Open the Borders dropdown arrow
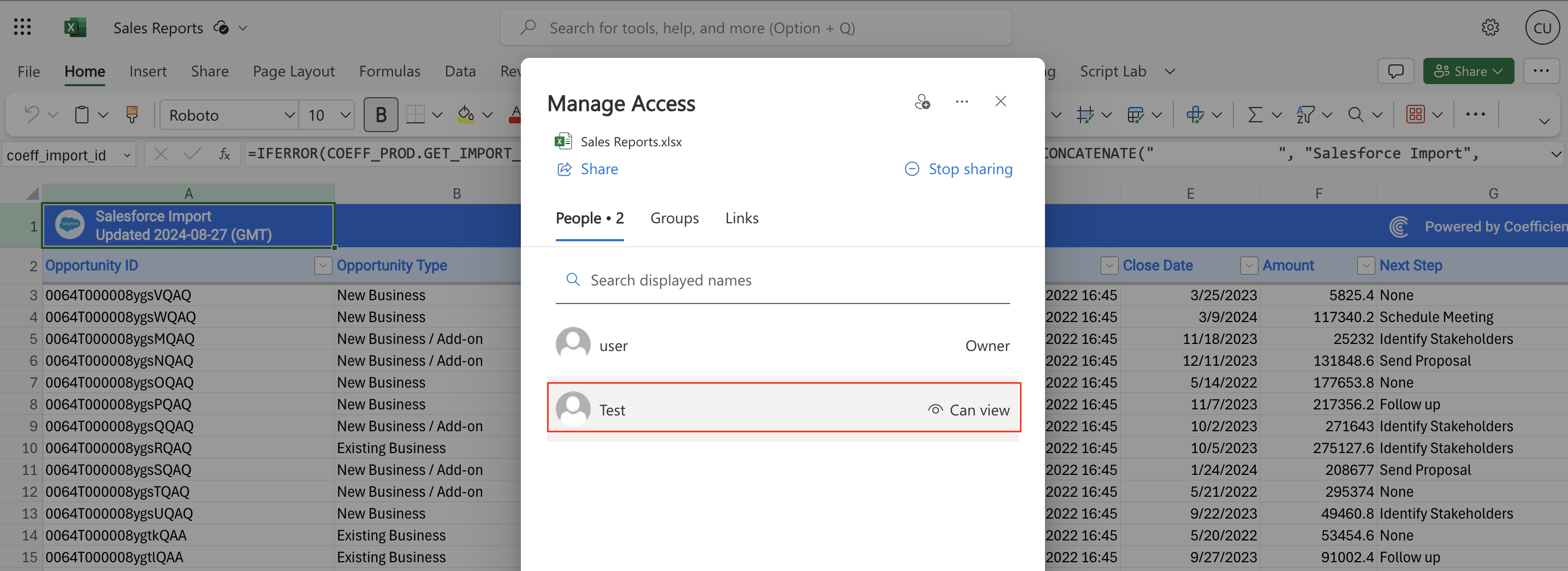 (436, 115)
